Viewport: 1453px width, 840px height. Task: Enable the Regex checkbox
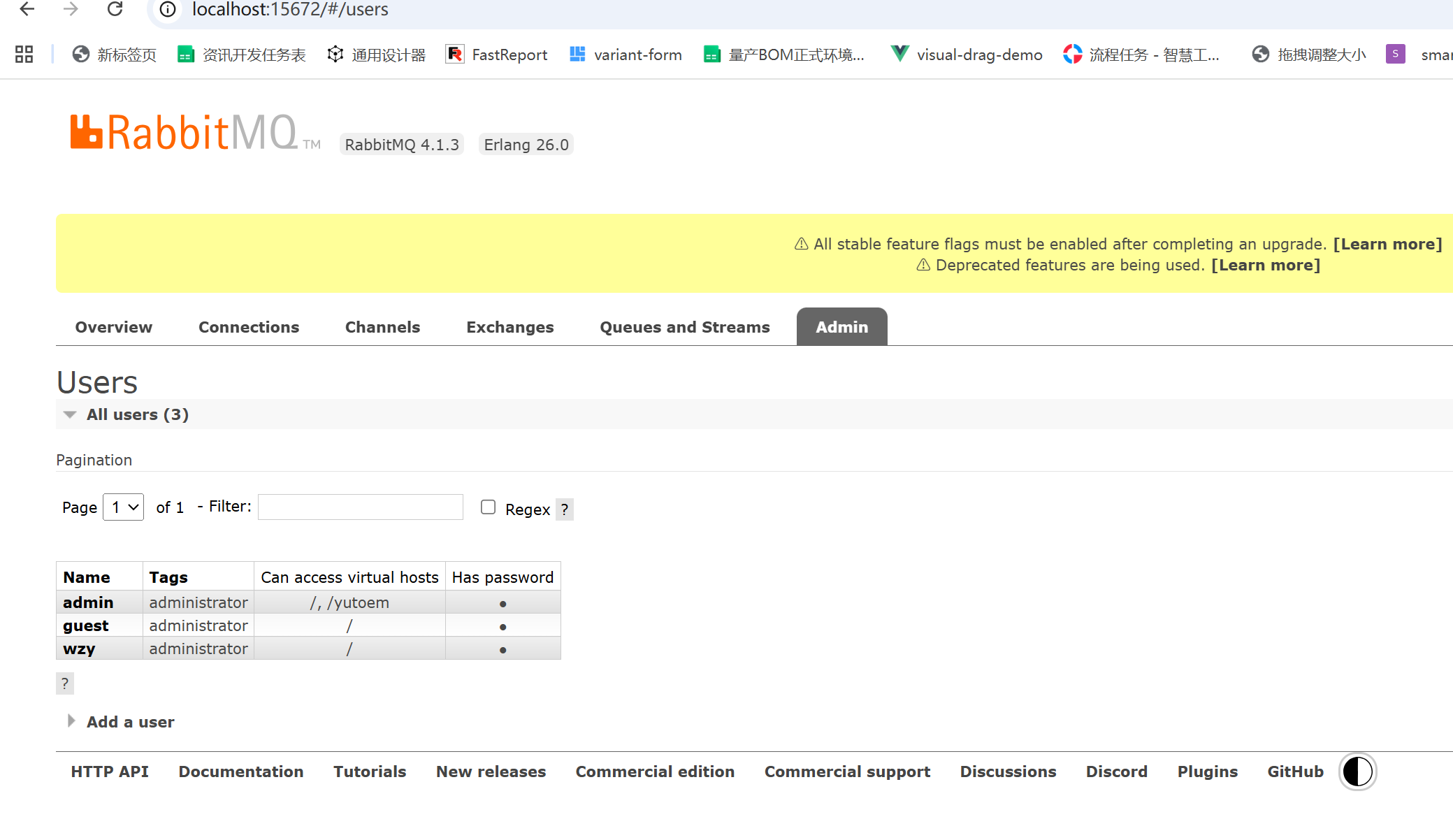tap(488, 507)
